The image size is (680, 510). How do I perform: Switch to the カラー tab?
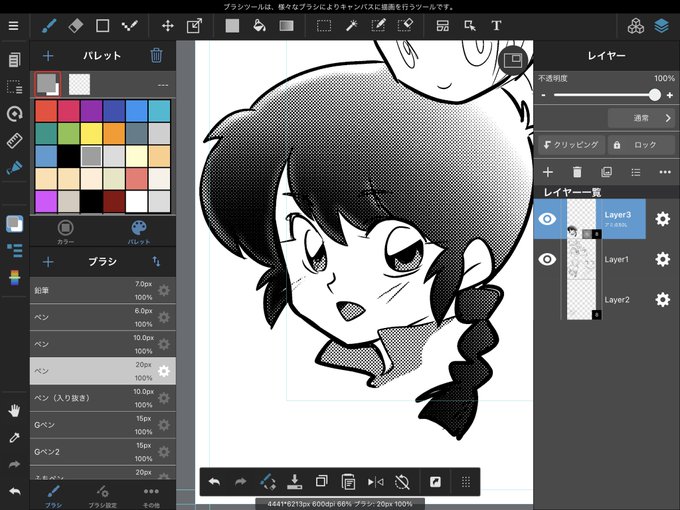click(x=65, y=232)
